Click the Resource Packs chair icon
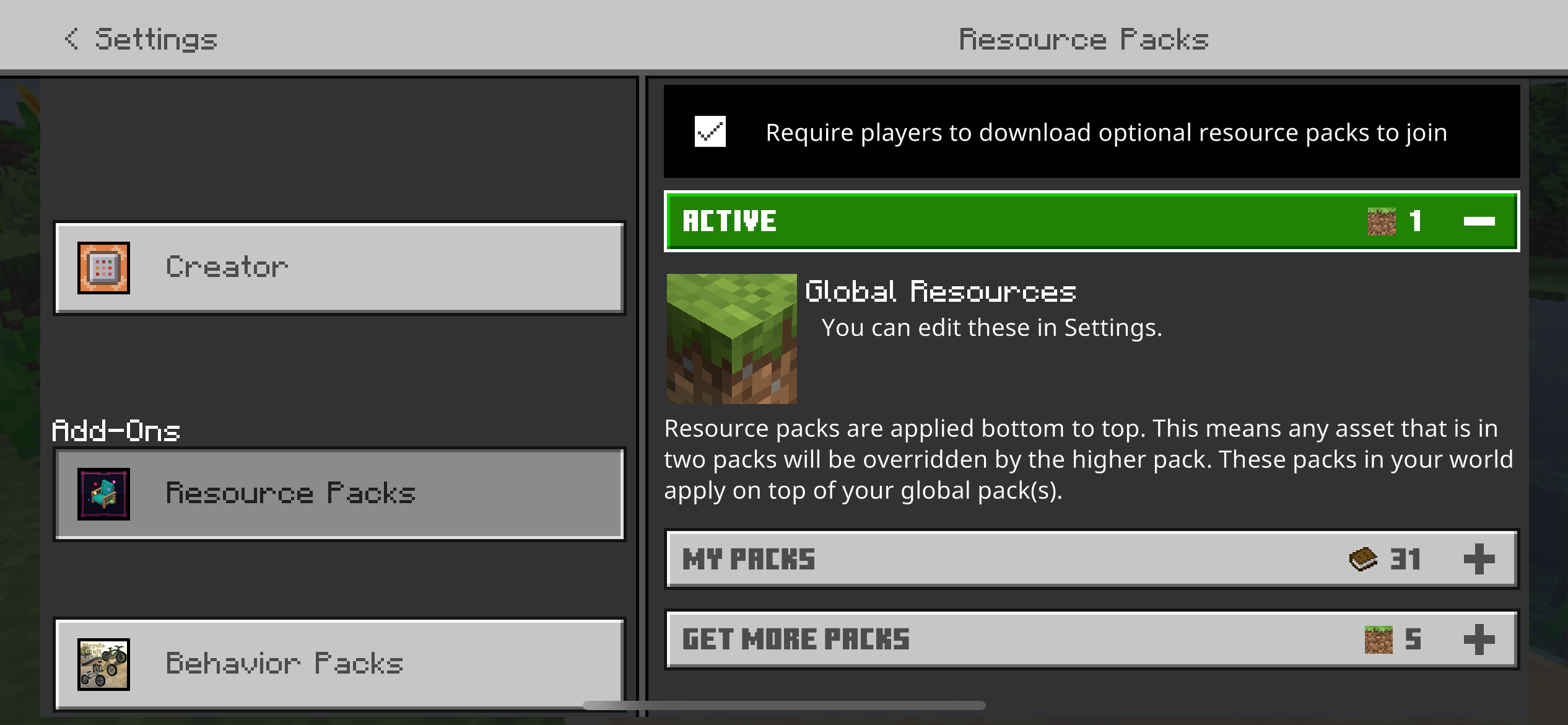This screenshot has width=1568, height=725. point(103,494)
